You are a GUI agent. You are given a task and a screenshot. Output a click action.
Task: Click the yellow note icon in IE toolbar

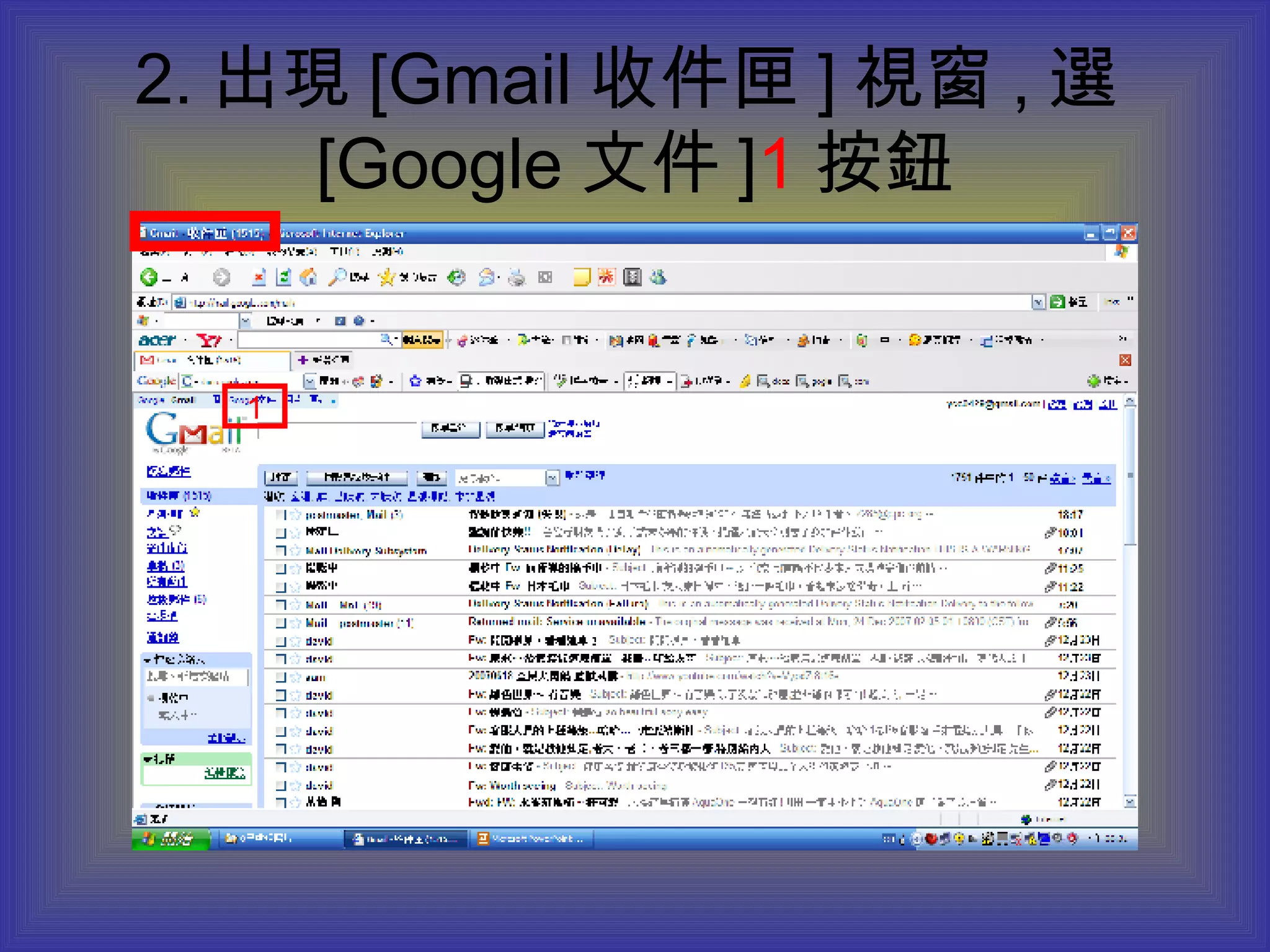[x=582, y=277]
